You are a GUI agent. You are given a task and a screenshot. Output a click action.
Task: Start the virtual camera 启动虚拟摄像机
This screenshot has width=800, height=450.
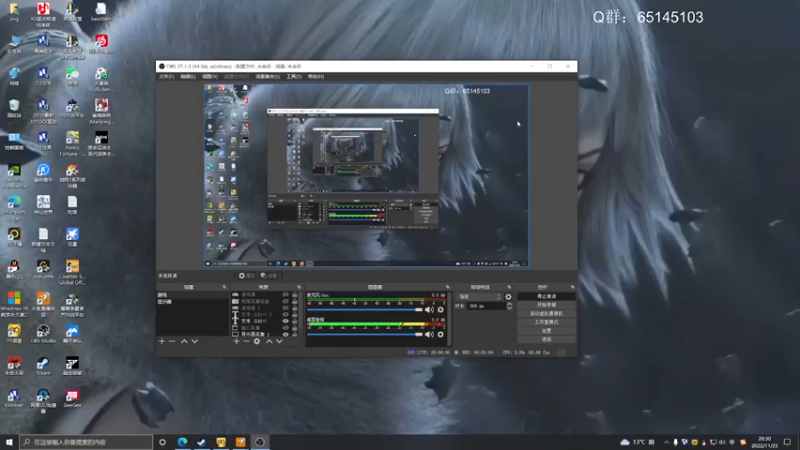click(x=546, y=313)
